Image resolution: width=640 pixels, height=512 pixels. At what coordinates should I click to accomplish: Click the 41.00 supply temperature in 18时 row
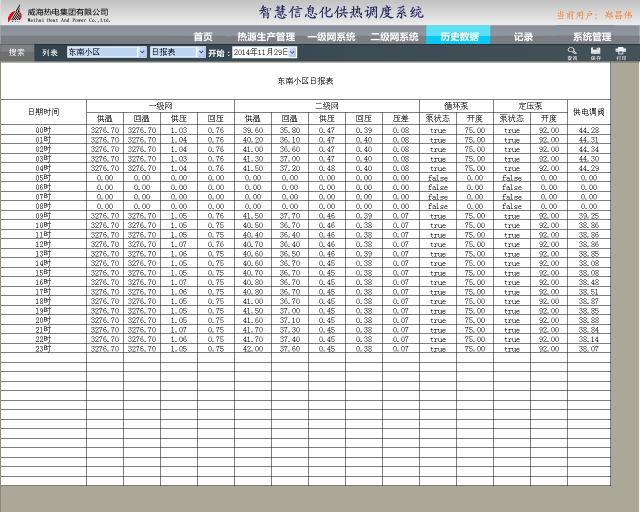253,301
